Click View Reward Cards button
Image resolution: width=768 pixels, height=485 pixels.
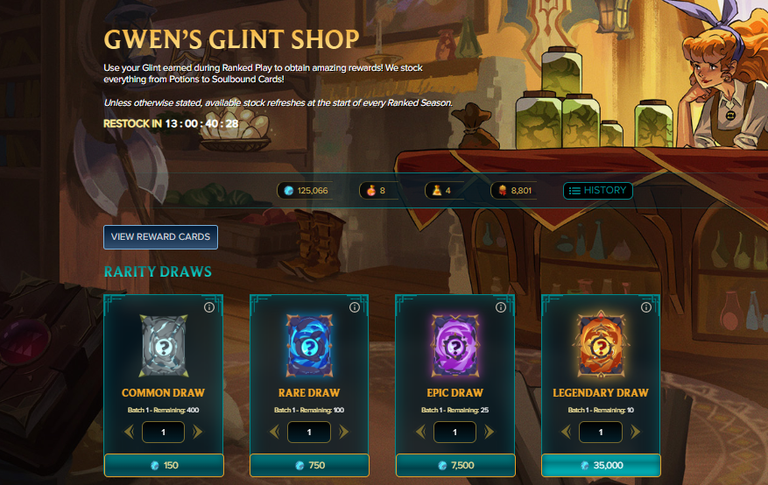click(x=161, y=237)
